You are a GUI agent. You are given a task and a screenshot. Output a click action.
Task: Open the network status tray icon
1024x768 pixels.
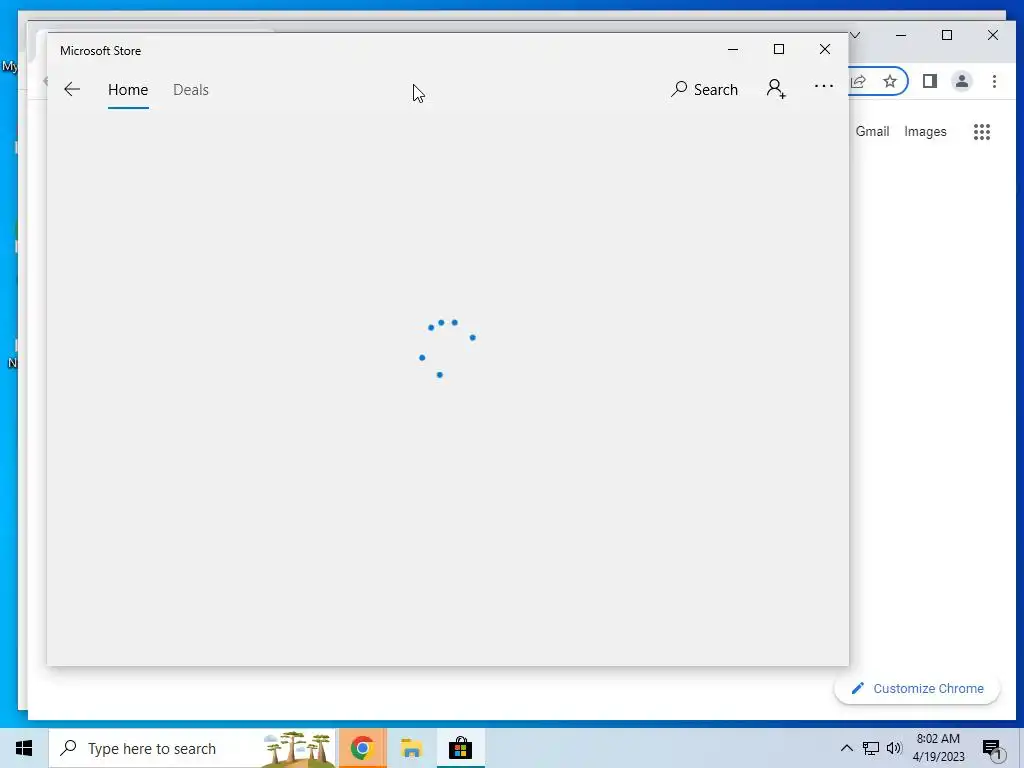point(871,748)
